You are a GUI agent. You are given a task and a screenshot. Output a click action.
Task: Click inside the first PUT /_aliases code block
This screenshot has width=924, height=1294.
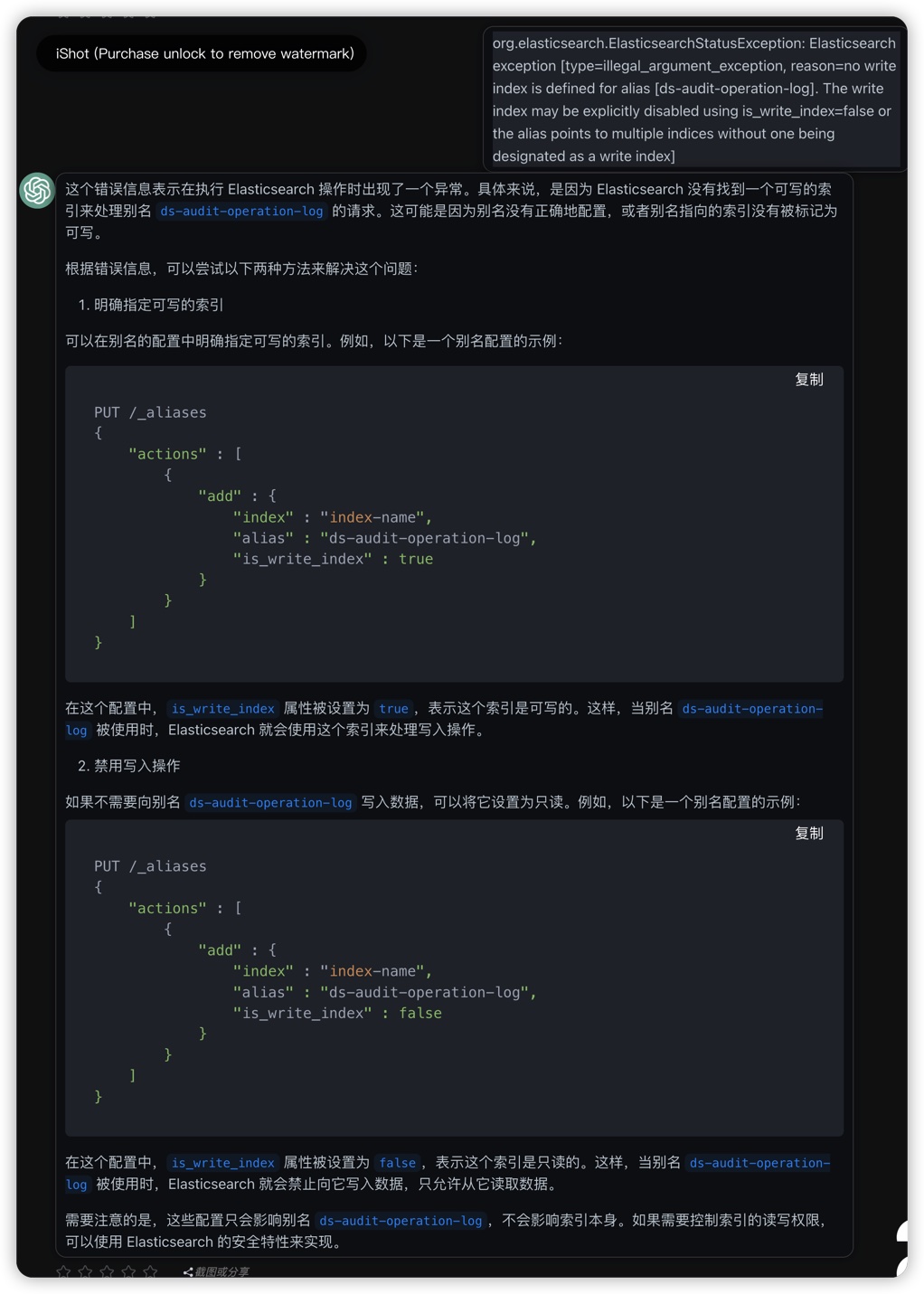(x=454, y=524)
